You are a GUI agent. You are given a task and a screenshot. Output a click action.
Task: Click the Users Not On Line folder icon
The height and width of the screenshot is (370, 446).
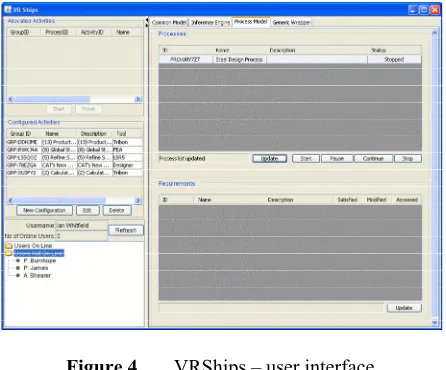9,254
